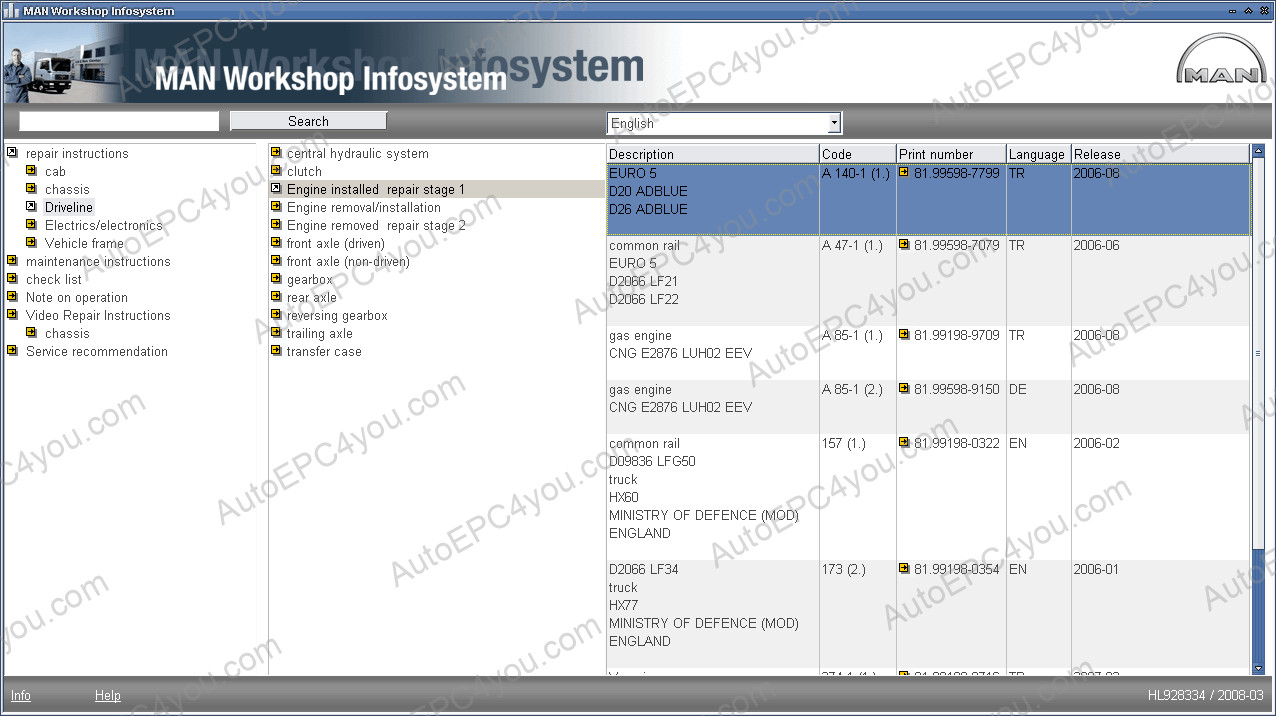Open the Help link in footer
The width and height of the screenshot is (1276, 716).
(x=107, y=696)
